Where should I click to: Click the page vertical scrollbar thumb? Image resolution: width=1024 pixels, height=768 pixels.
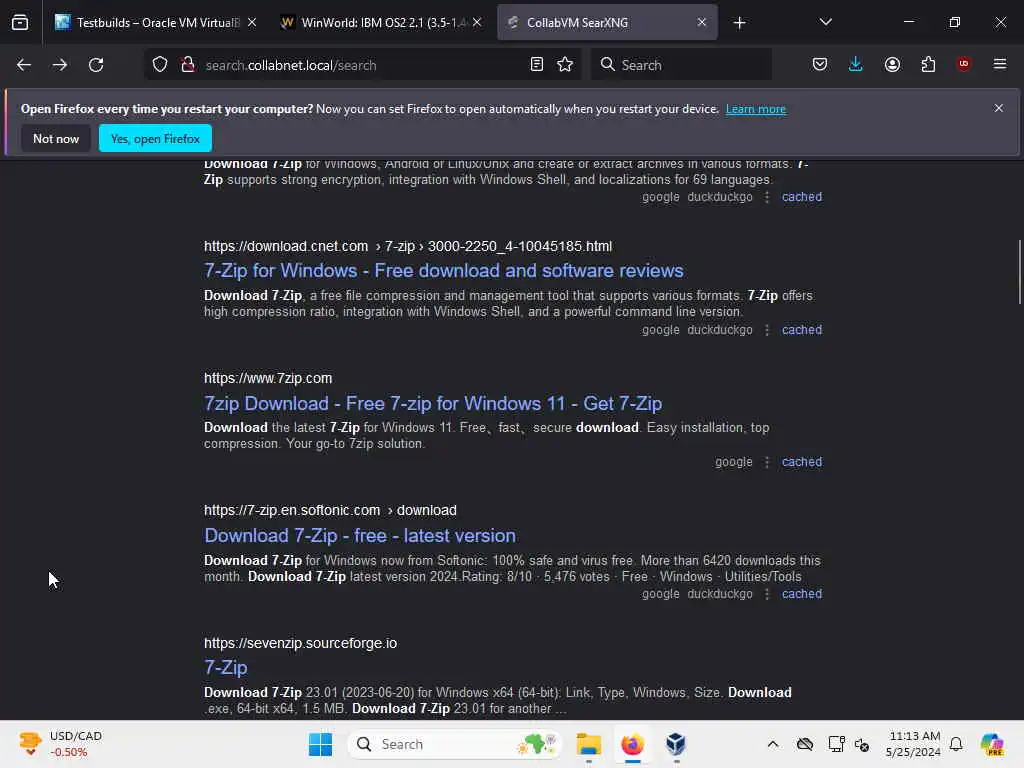tap(1019, 272)
